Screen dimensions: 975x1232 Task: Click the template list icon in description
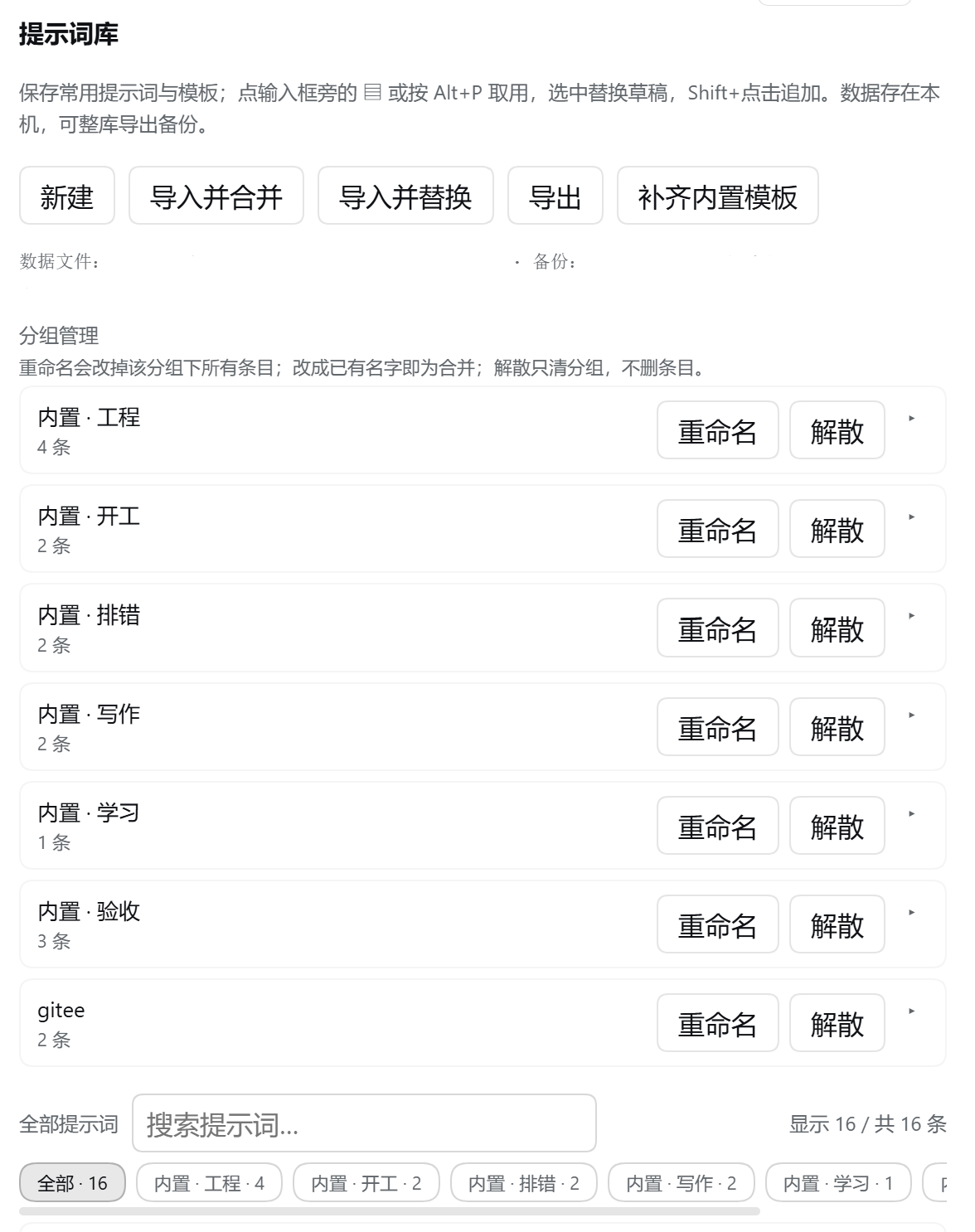(373, 92)
